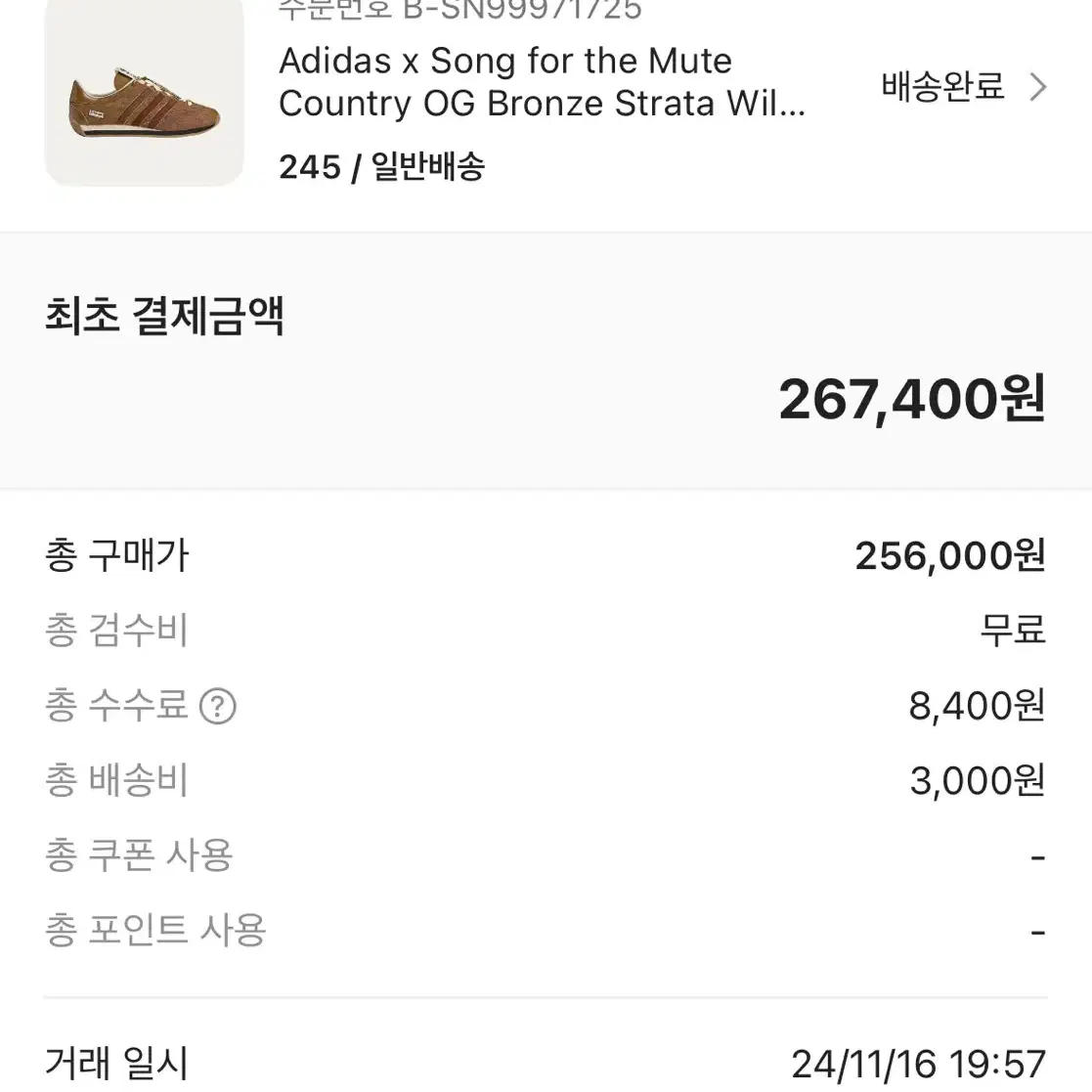Tap the 3,000원 shipping fee
1092x1092 pixels.
coord(978,781)
